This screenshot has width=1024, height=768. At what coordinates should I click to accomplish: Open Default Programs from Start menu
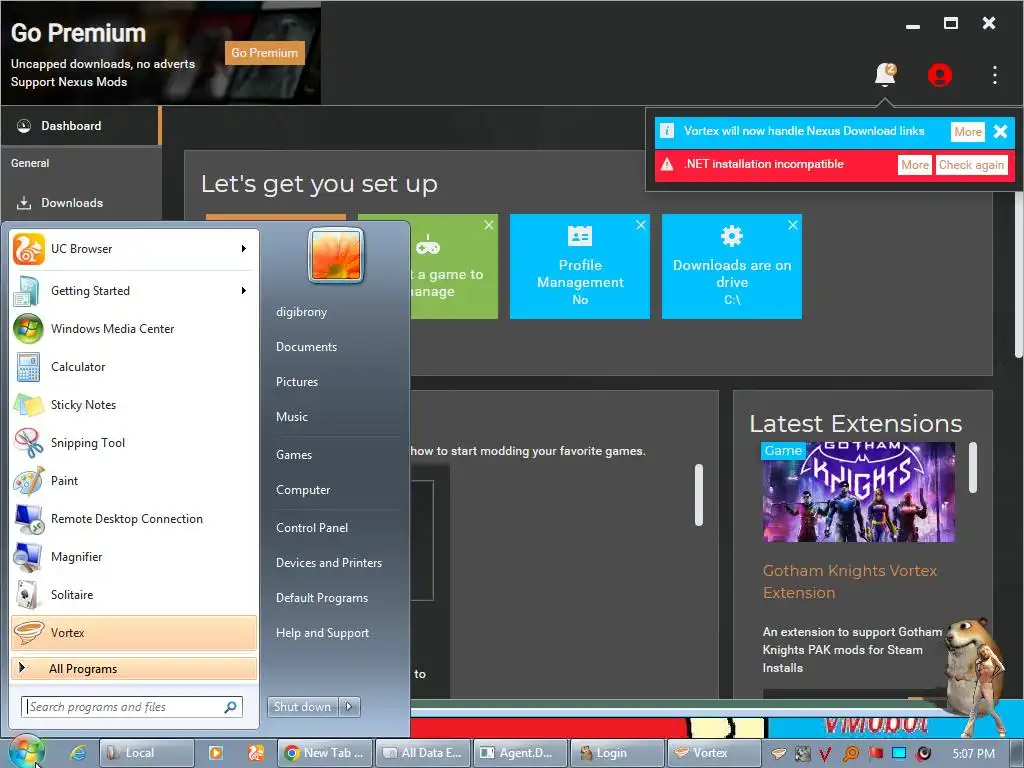[x=322, y=598]
